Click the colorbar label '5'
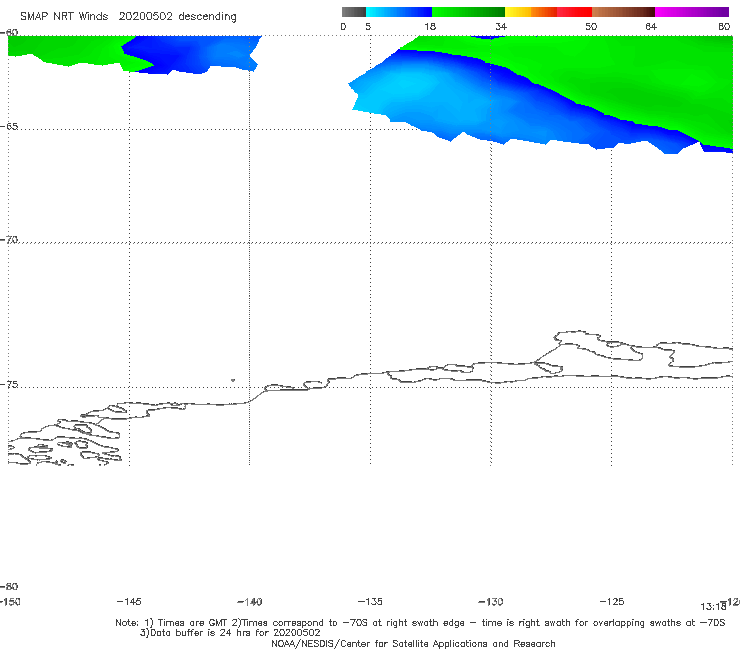The image size is (740, 650). click(x=368, y=27)
